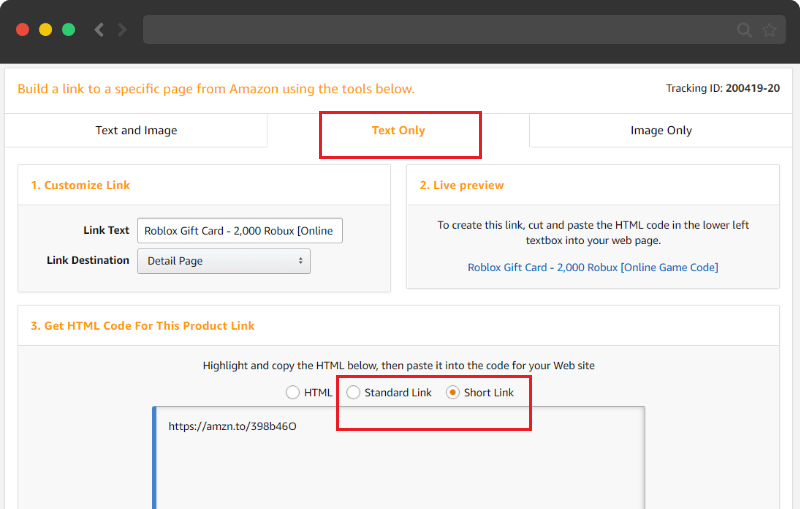
Task: Click the bookmark star icon
Action: coord(769,30)
